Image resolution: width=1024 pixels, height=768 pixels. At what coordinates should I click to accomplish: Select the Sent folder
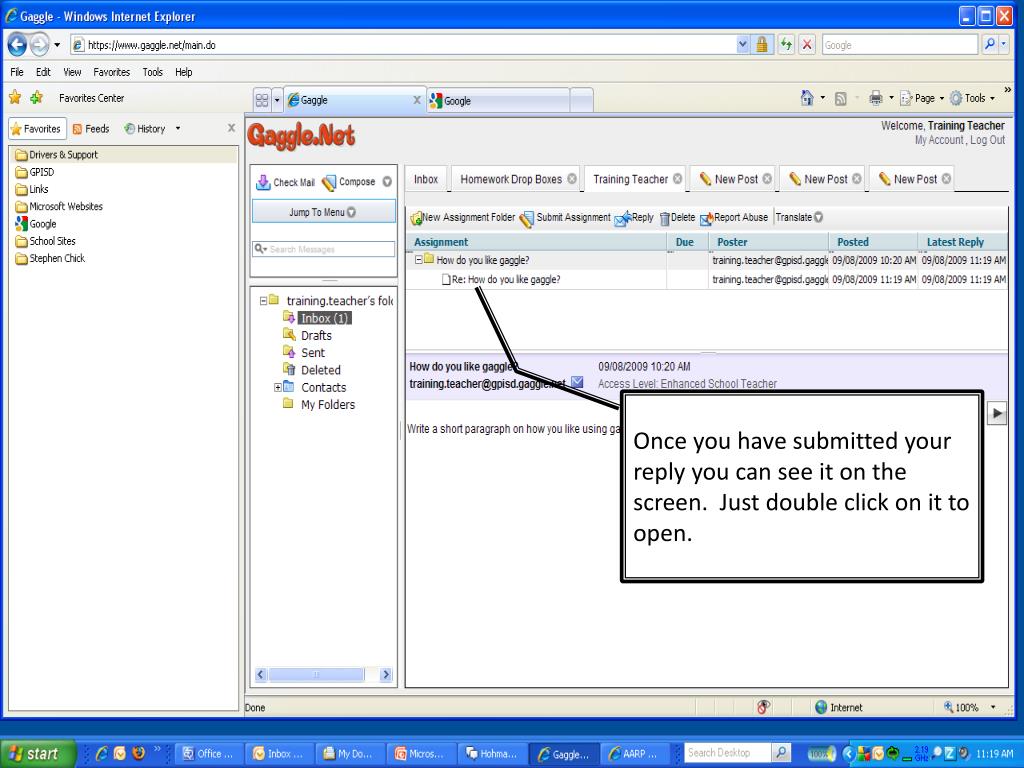(313, 353)
